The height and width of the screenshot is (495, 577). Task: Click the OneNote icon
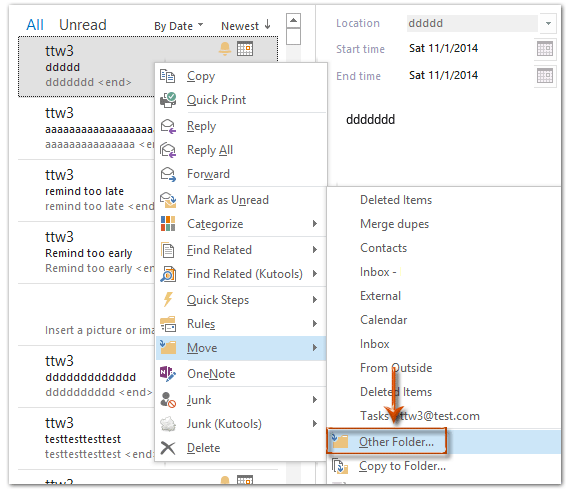pyautogui.click(x=168, y=374)
